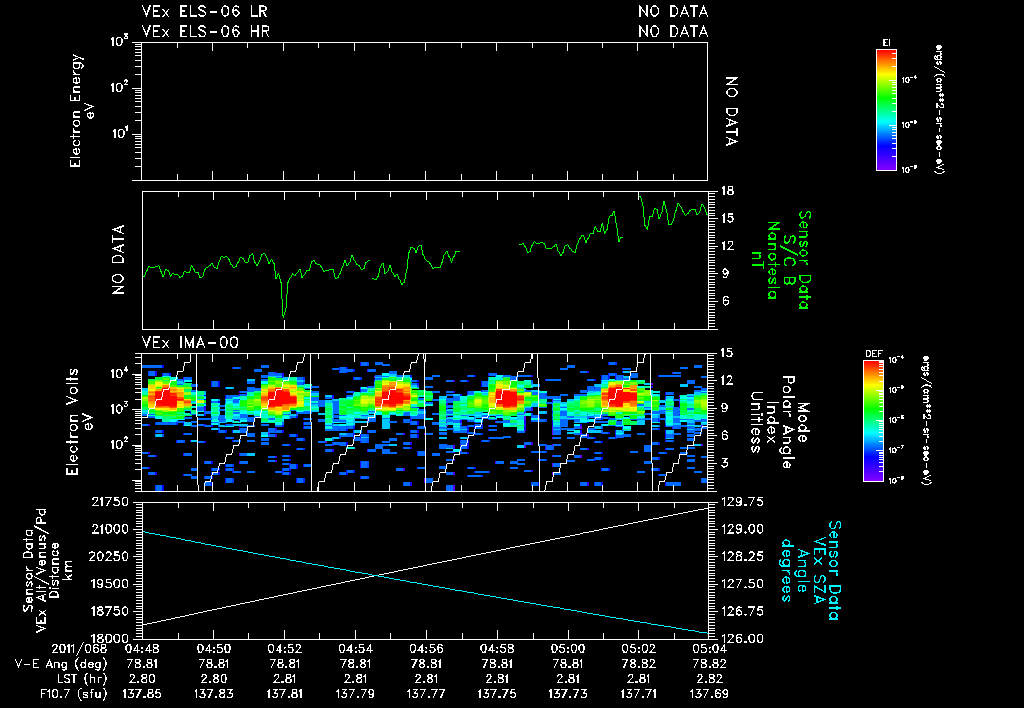Click the 127.50 SZA axis tick

(743, 584)
